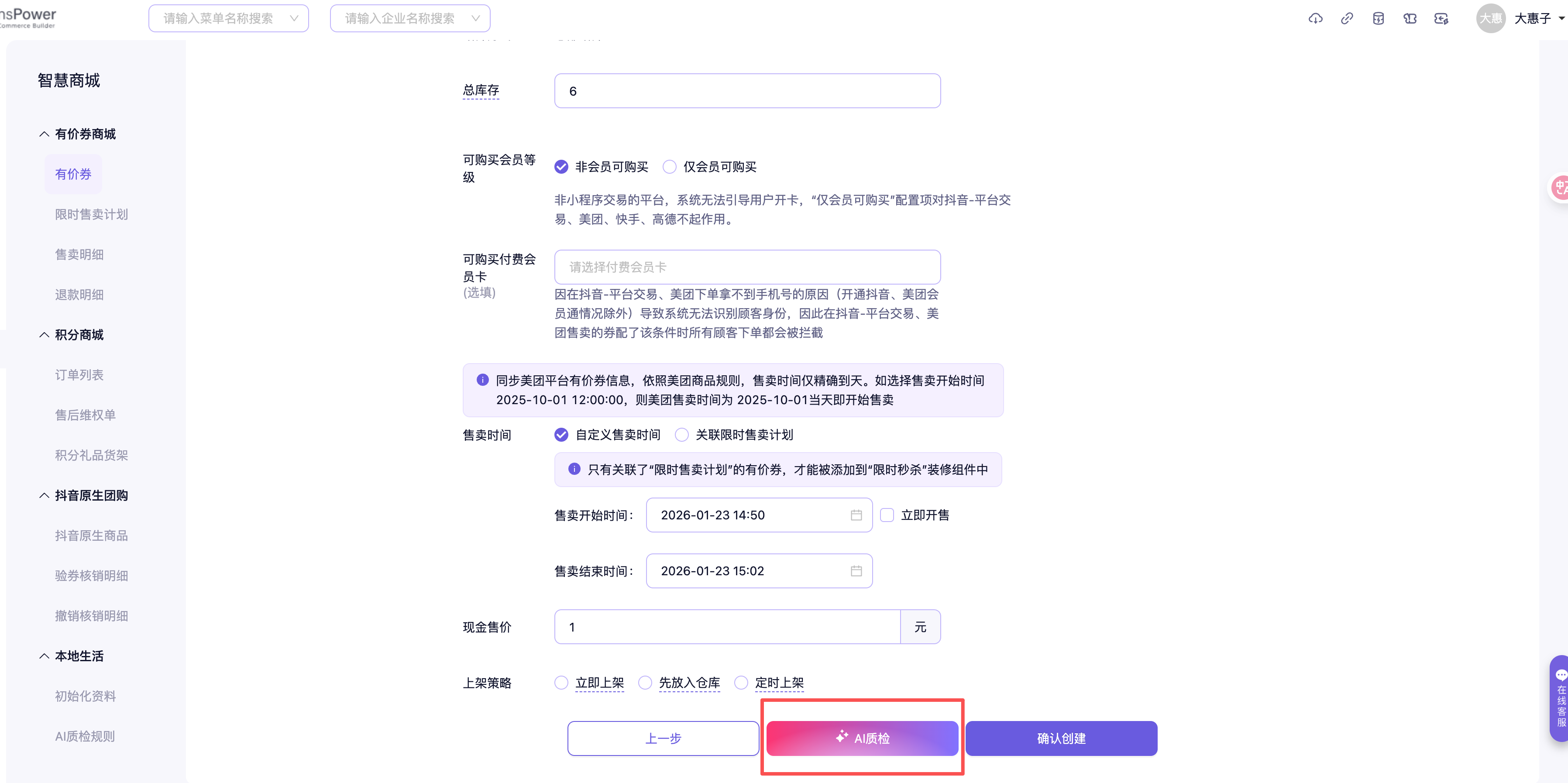Open 限时售卖计划 in the sidebar
This screenshot has width=1568, height=783.
pos(91,215)
